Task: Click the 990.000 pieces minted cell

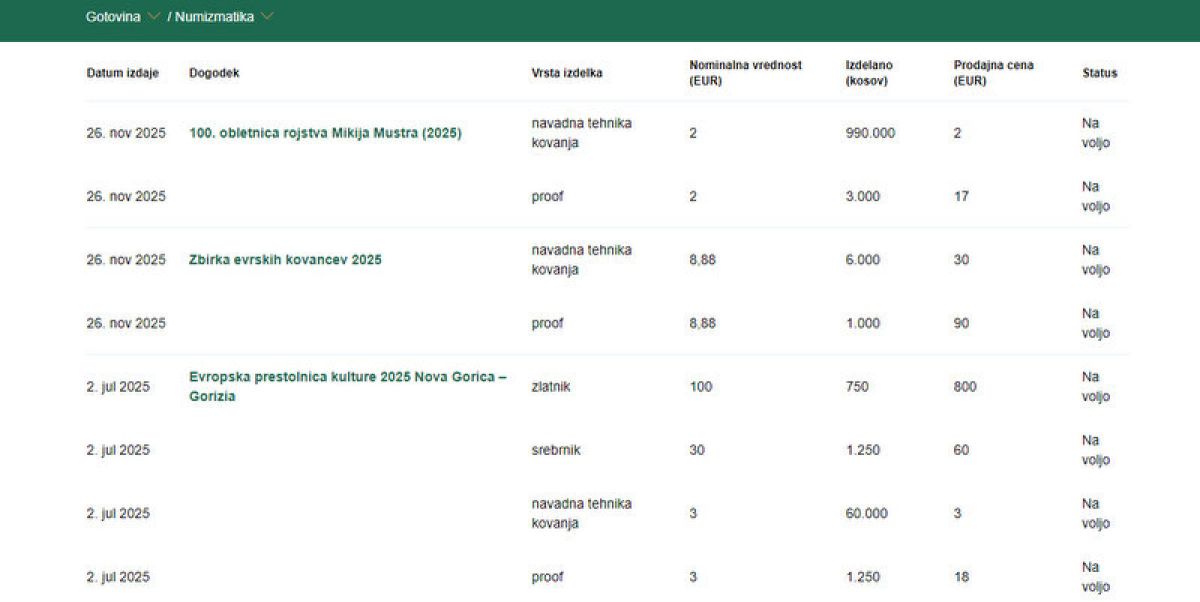Action: tap(870, 133)
